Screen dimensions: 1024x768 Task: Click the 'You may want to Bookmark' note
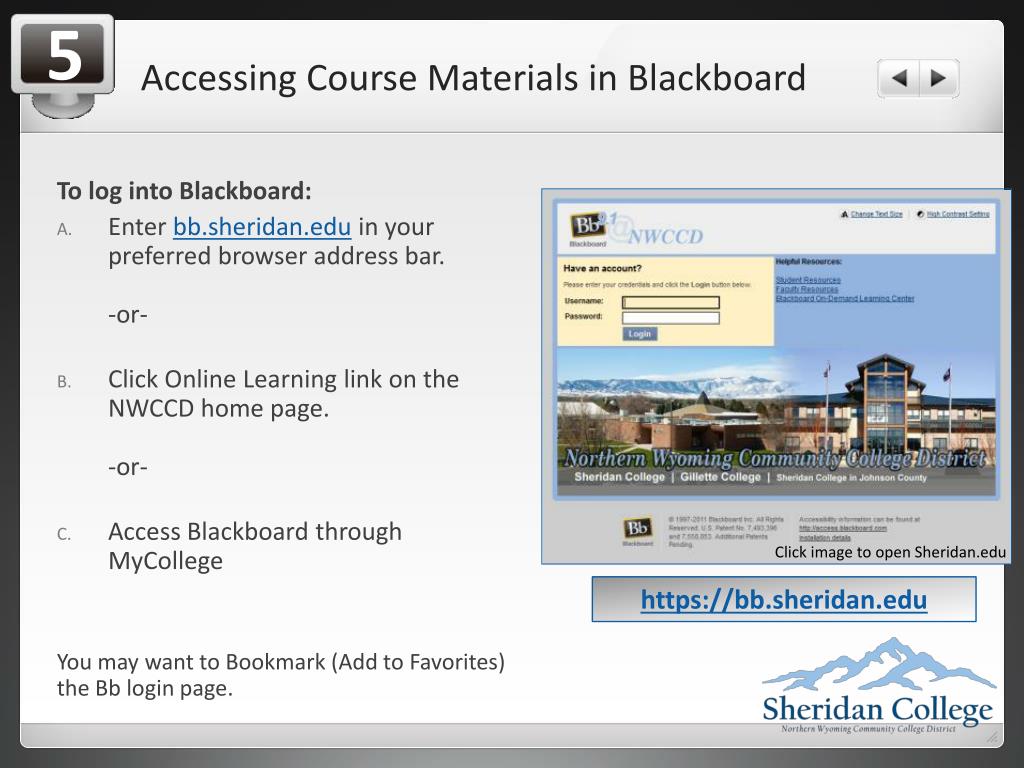(281, 675)
